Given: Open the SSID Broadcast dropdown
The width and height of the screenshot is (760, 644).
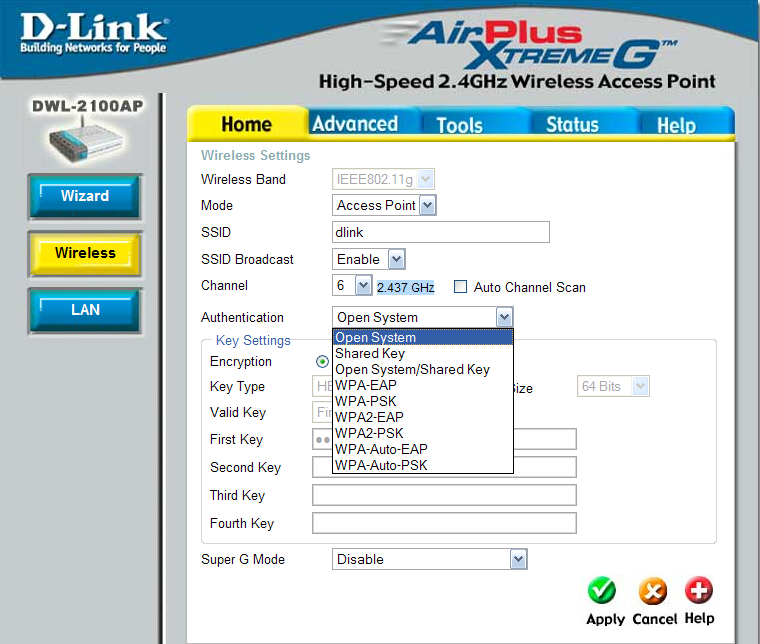Looking at the screenshot, I should click(368, 259).
